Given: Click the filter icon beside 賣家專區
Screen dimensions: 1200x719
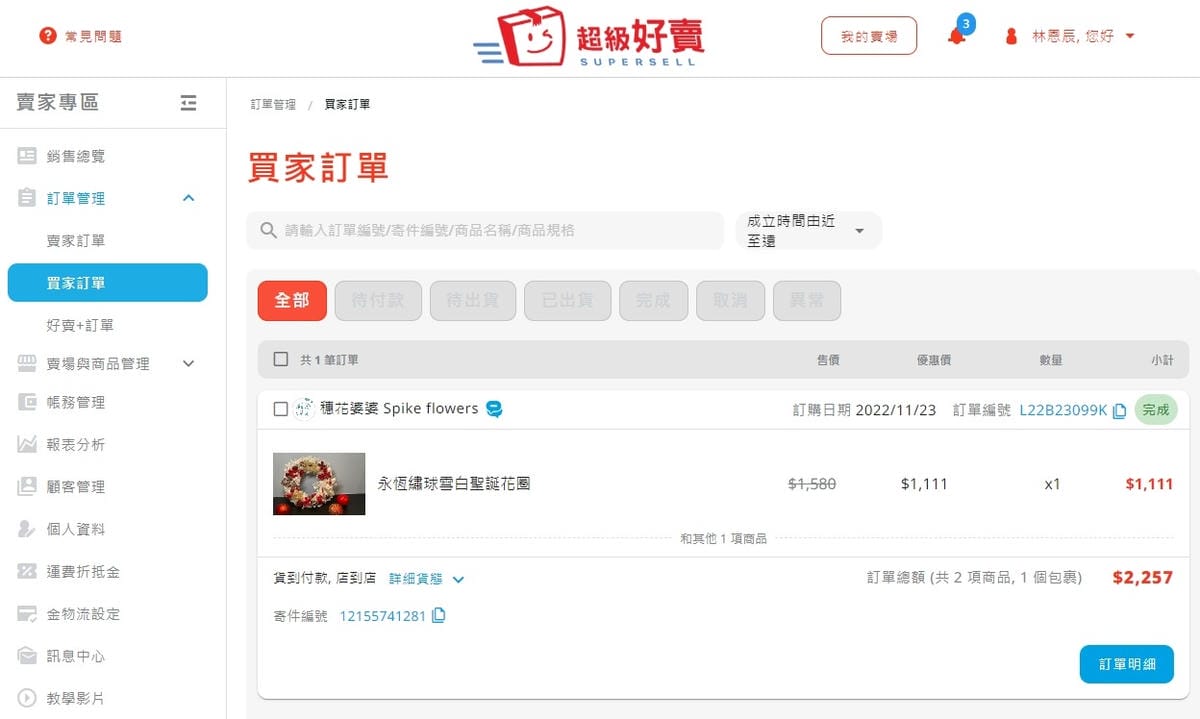Looking at the screenshot, I should [x=188, y=102].
